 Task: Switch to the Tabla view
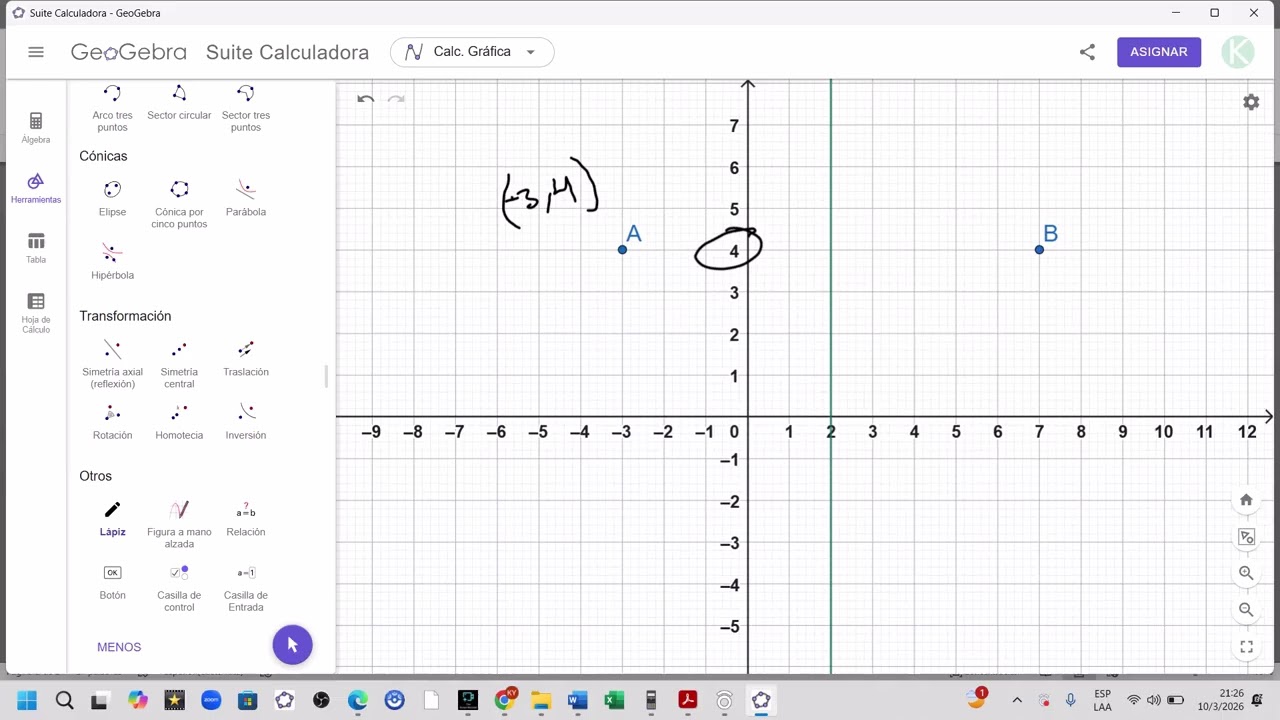[x=36, y=247]
